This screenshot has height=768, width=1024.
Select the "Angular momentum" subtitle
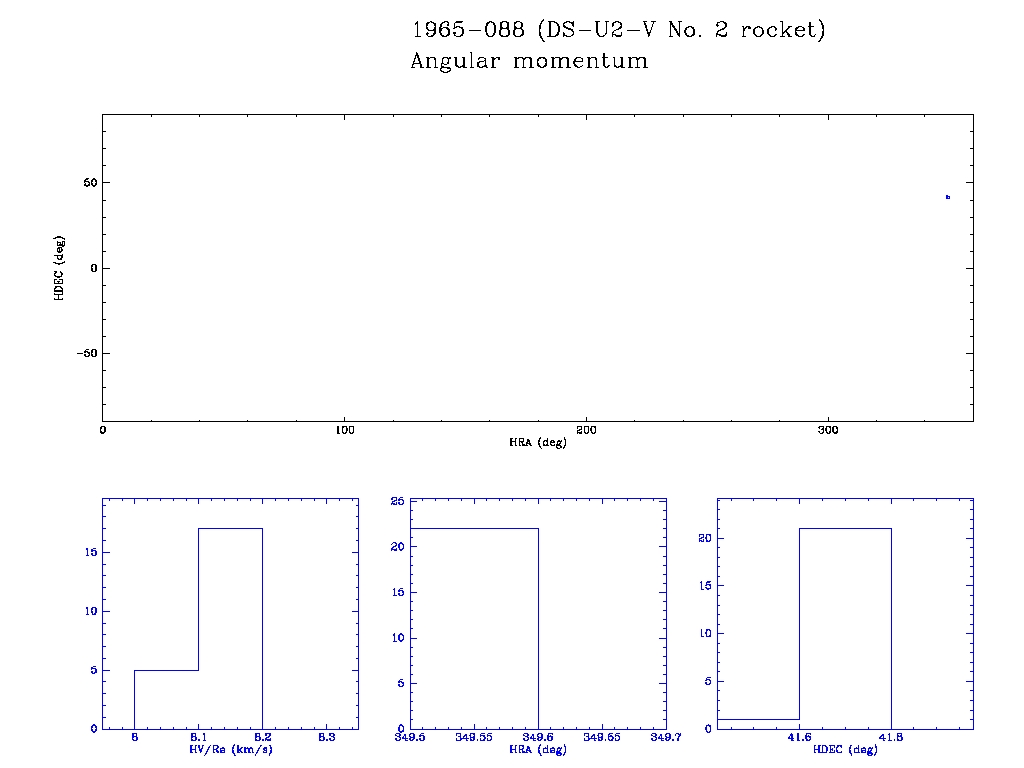coord(529,62)
